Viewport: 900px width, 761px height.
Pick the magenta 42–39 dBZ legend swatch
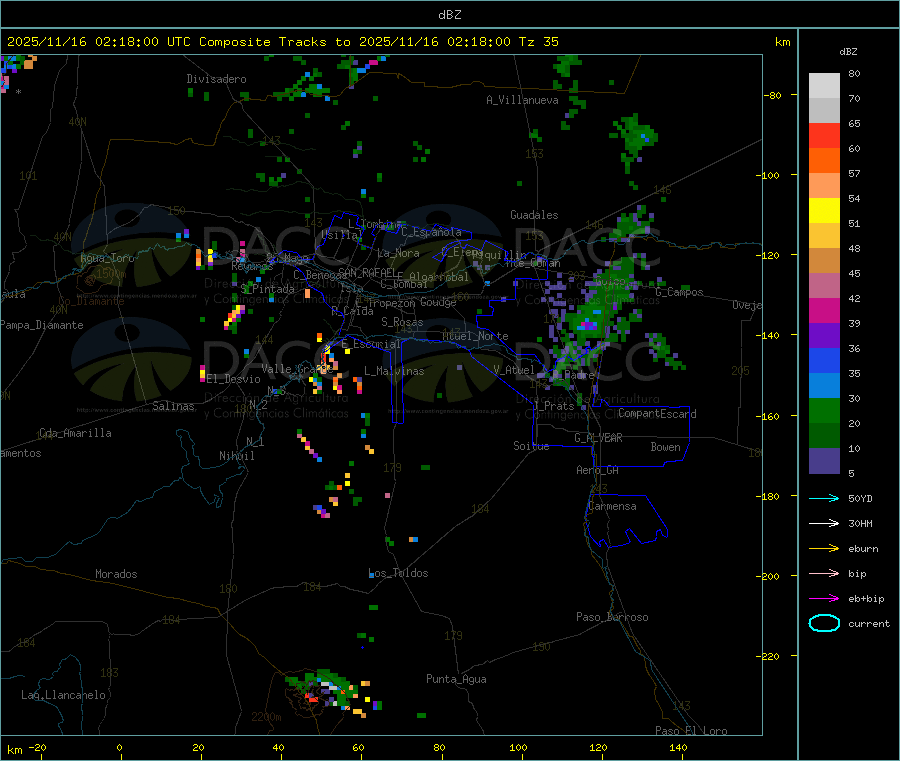pyautogui.click(x=824, y=310)
